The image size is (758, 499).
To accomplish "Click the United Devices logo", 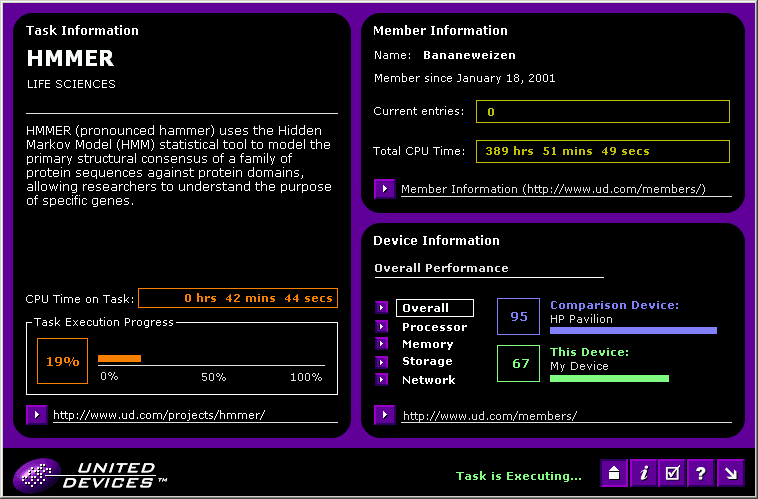I will [90, 475].
